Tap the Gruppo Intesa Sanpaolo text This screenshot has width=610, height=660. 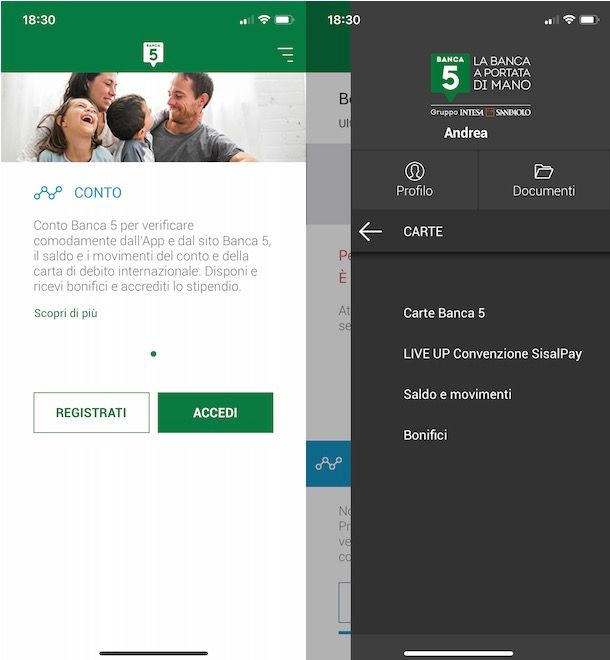pyautogui.click(x=480, y=112)
